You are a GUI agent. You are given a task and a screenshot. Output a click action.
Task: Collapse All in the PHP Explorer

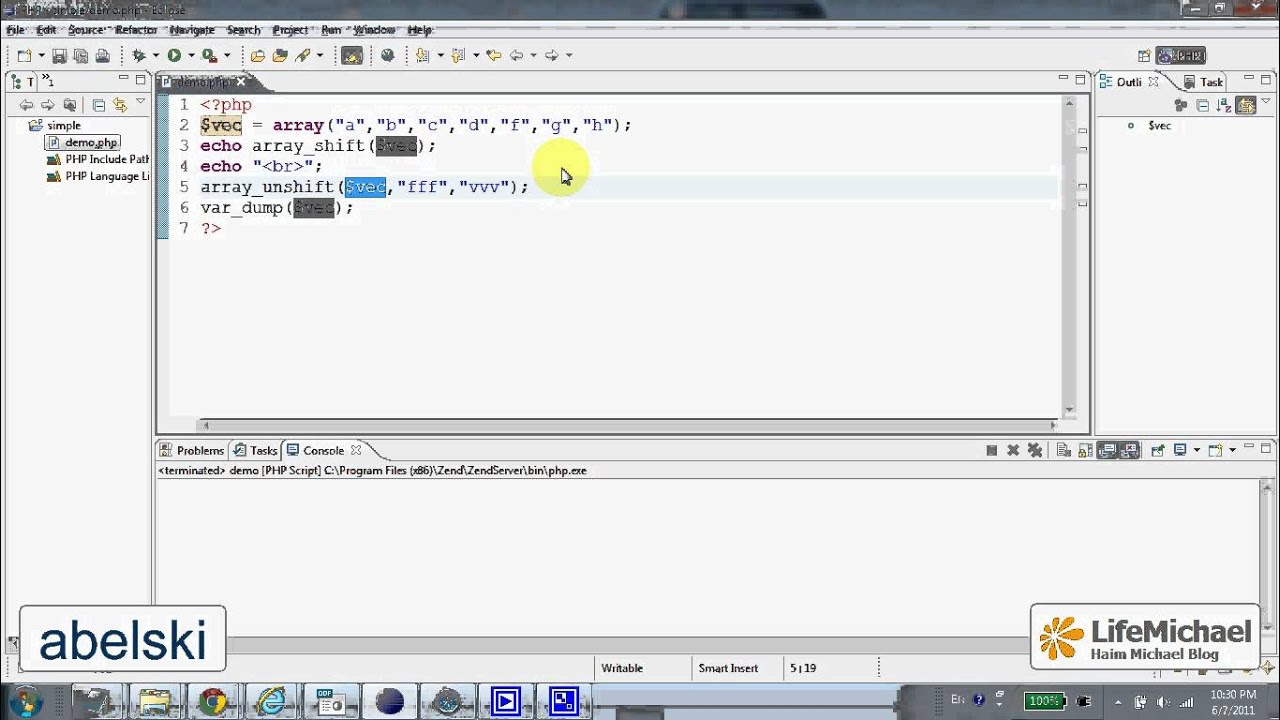click(98, 105)
